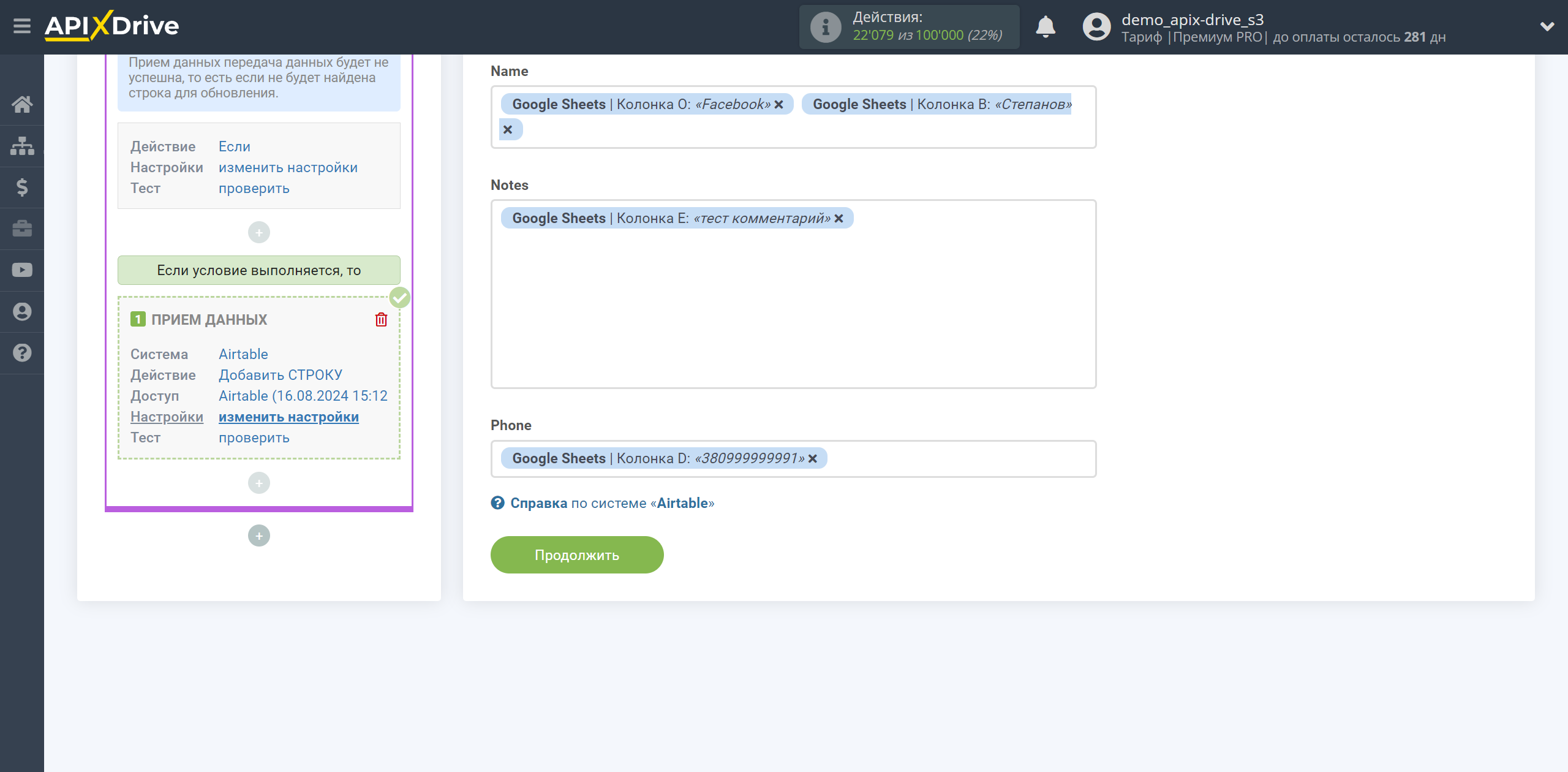Click inside the Name input field

pos(794,118)
